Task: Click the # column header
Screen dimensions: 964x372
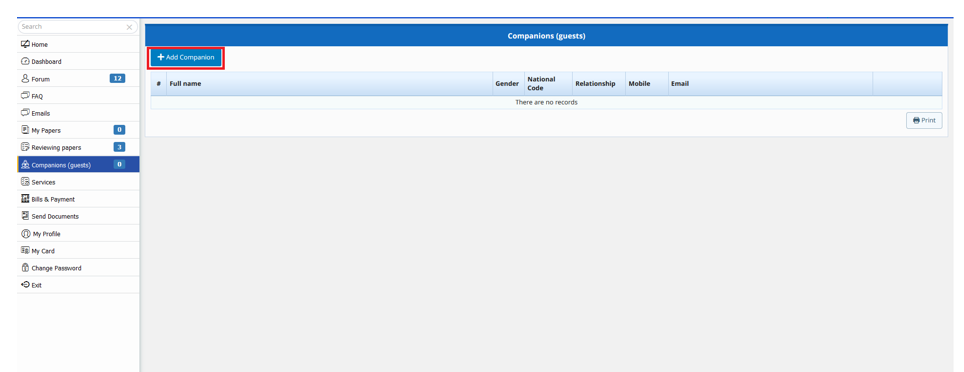Action: 159,84
